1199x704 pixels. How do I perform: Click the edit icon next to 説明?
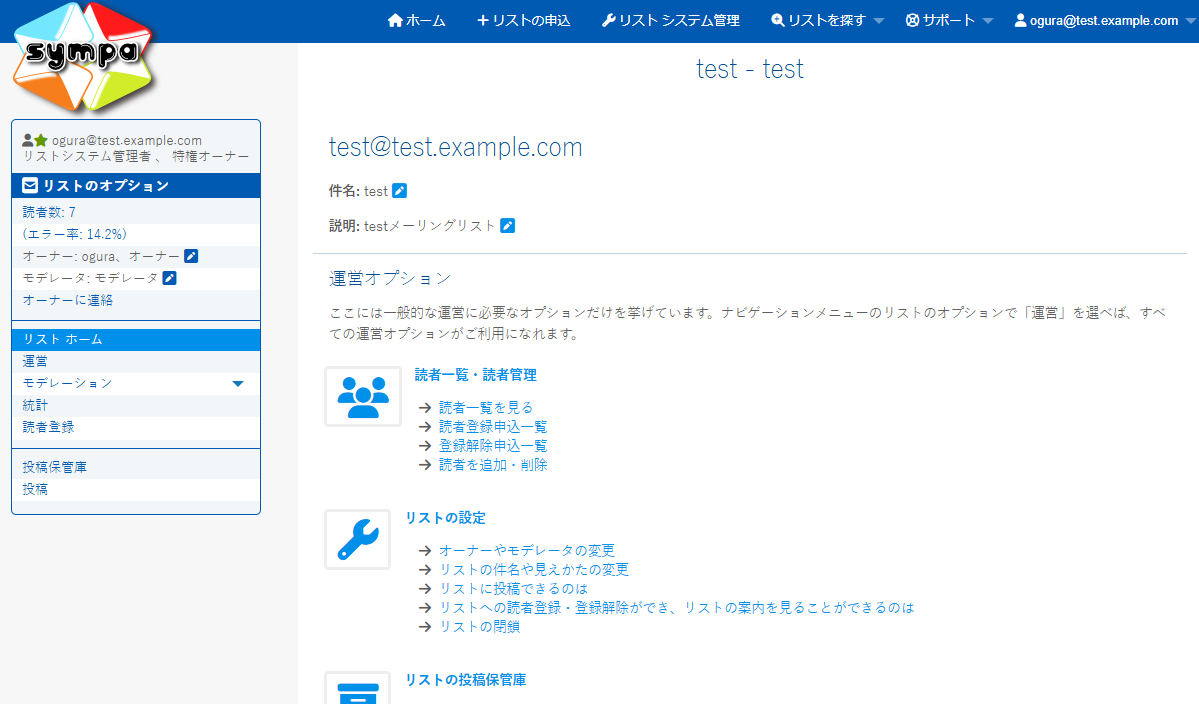[508, 226]
